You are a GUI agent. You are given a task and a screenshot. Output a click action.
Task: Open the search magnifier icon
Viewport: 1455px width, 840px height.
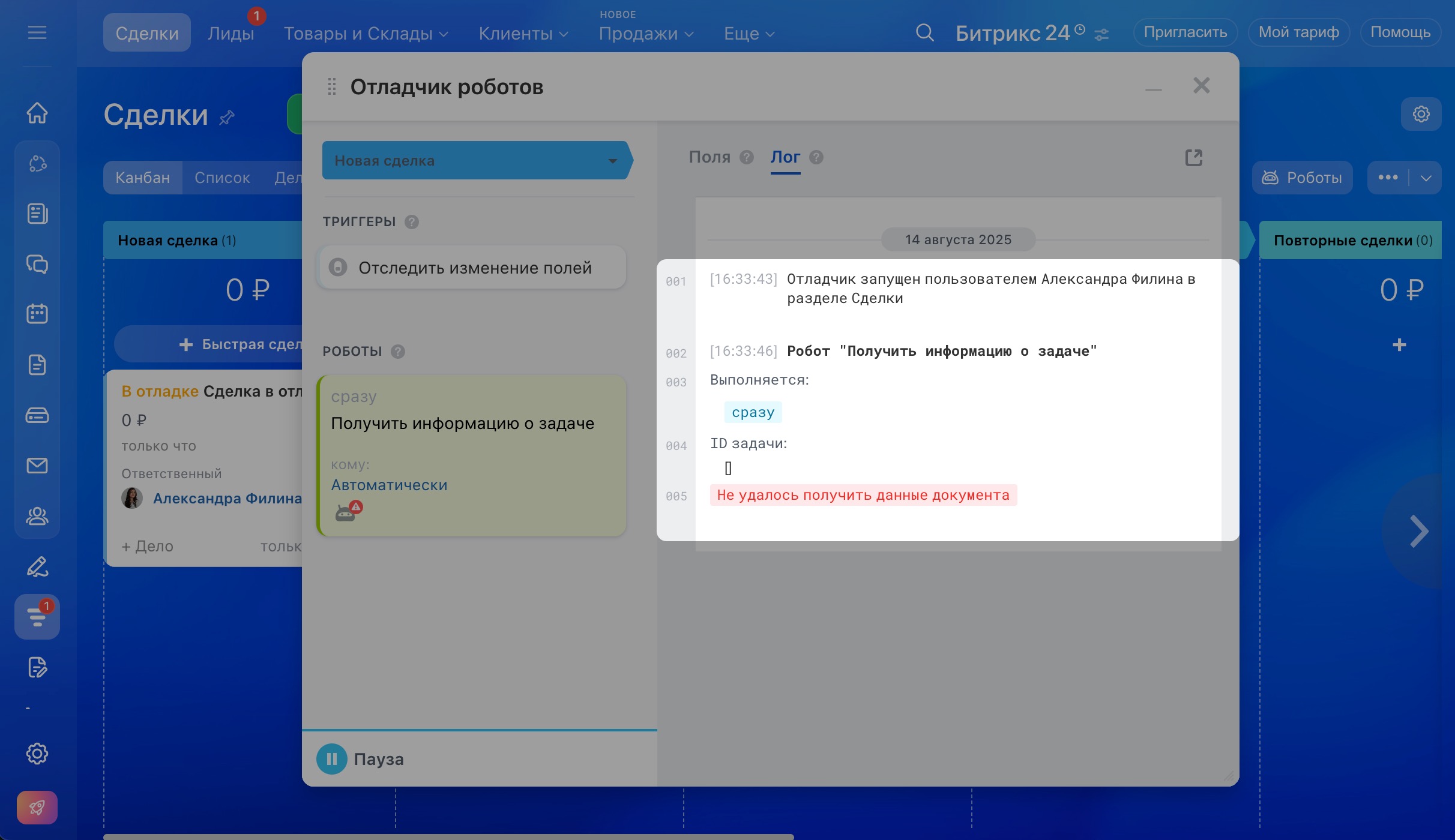(x=924, y=32)
